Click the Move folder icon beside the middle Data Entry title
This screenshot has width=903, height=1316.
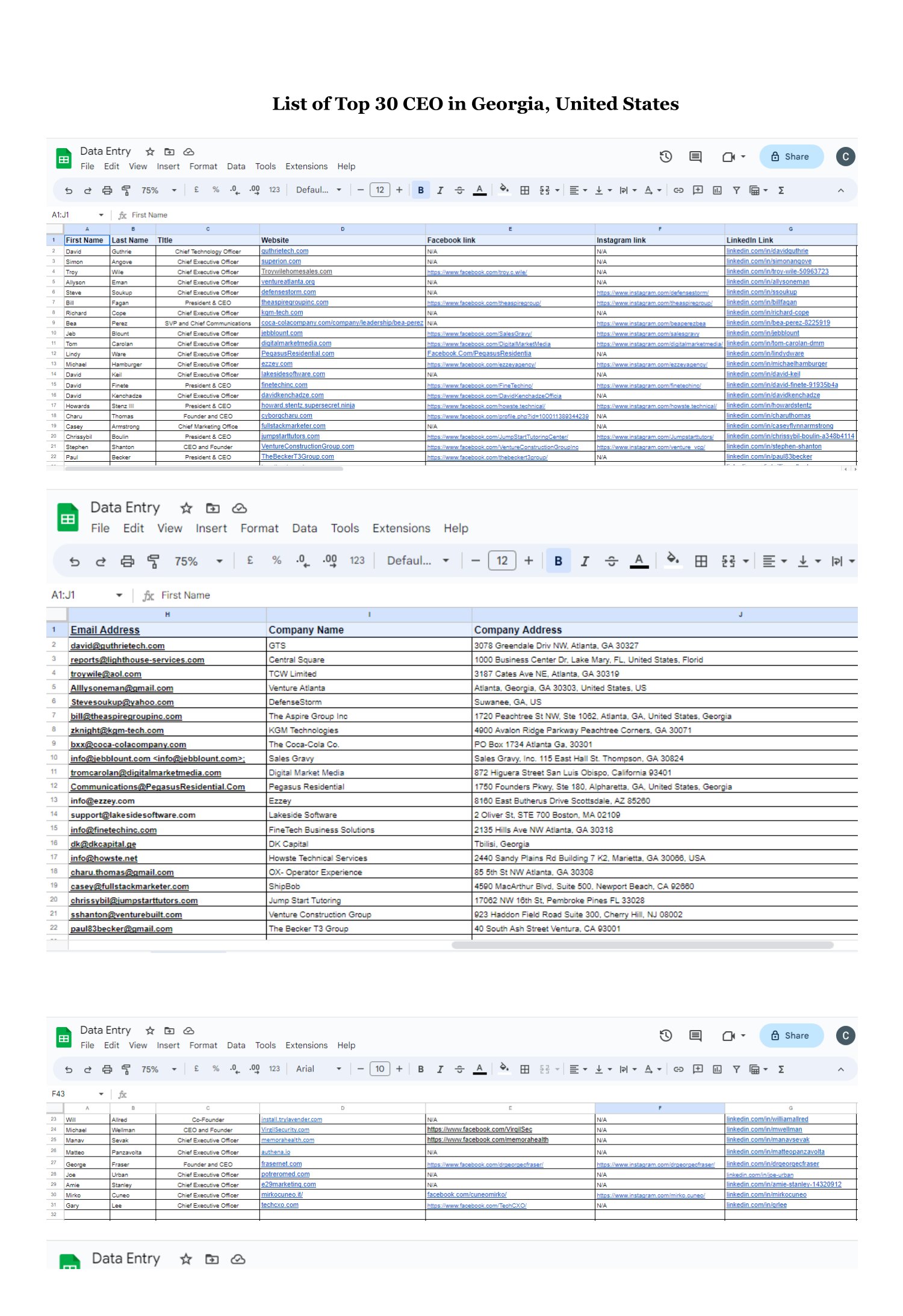coord(213,508)
